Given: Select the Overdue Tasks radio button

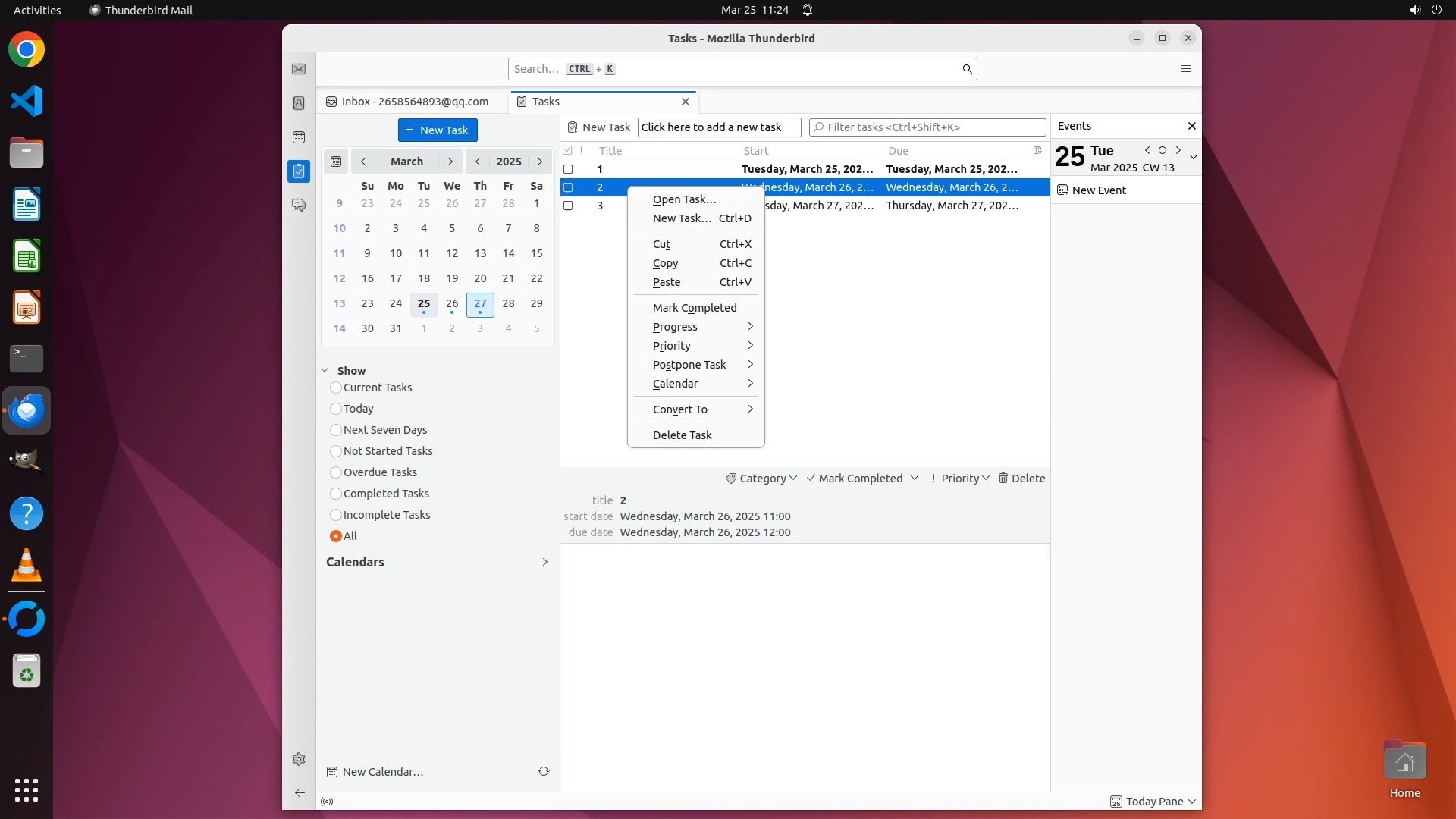Looking at the screenshot, I should tap(336, 472).
